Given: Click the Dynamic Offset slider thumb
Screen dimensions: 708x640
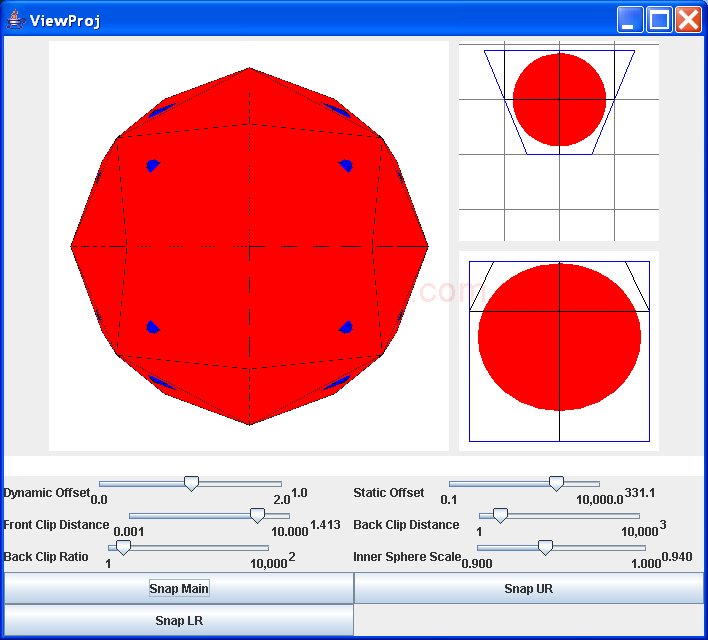Looking at the screenshot, I should (191, 483).
